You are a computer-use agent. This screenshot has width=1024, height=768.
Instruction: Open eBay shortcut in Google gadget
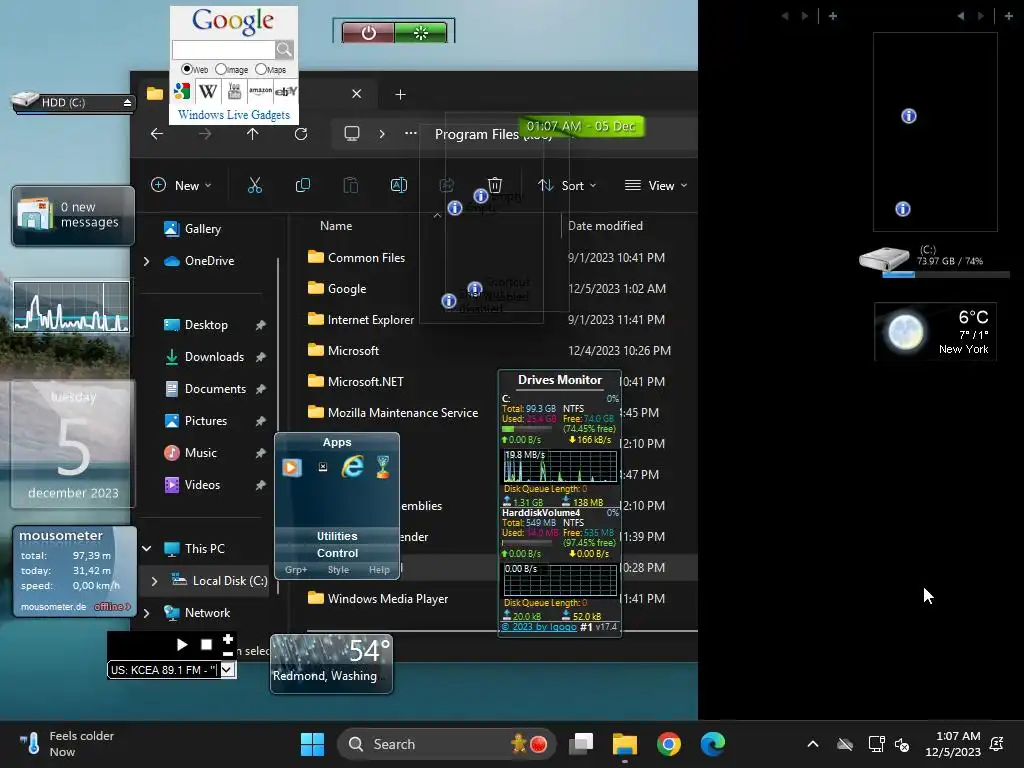pos(285,91)
